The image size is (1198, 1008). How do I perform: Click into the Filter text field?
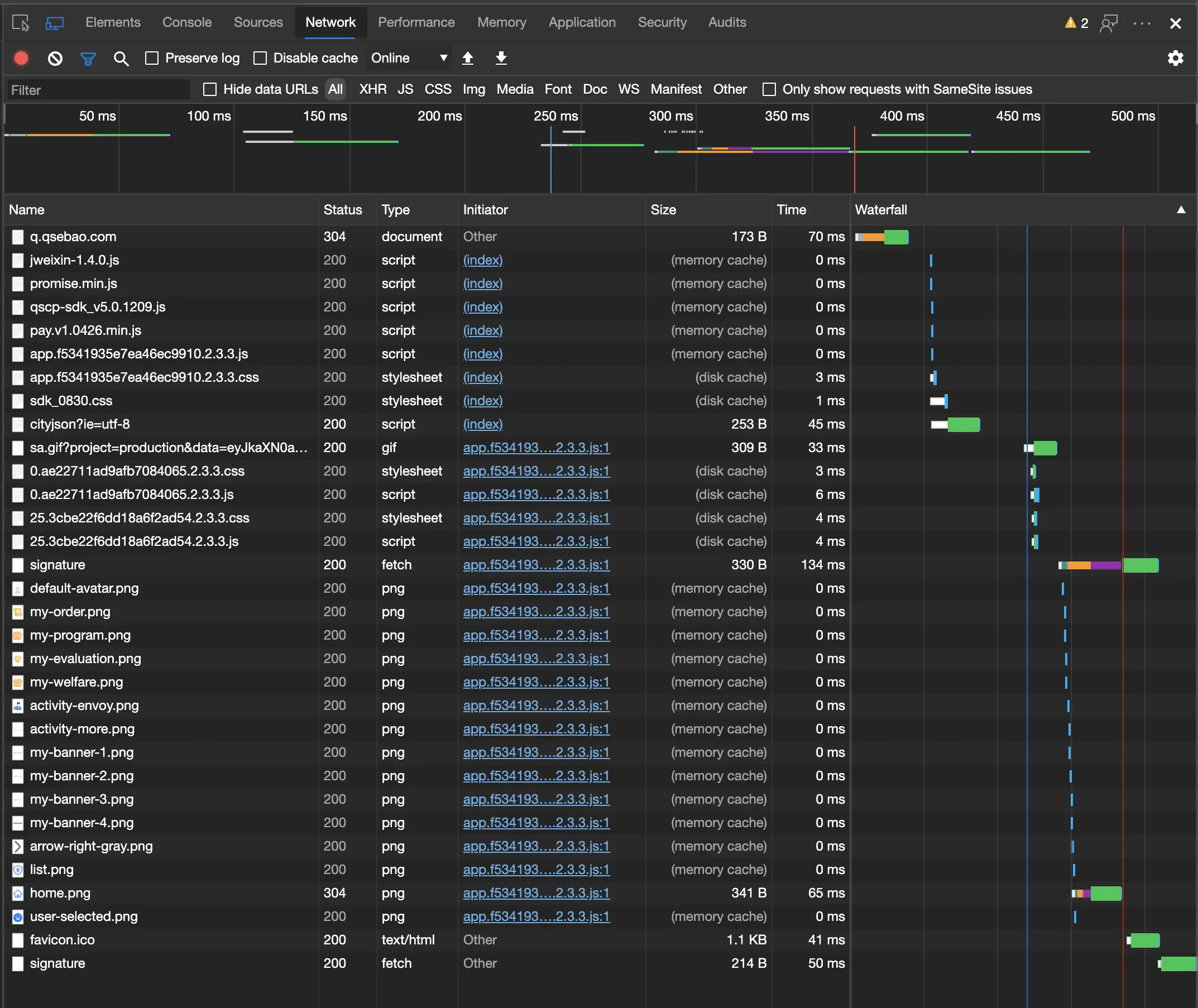click(98, 90)
